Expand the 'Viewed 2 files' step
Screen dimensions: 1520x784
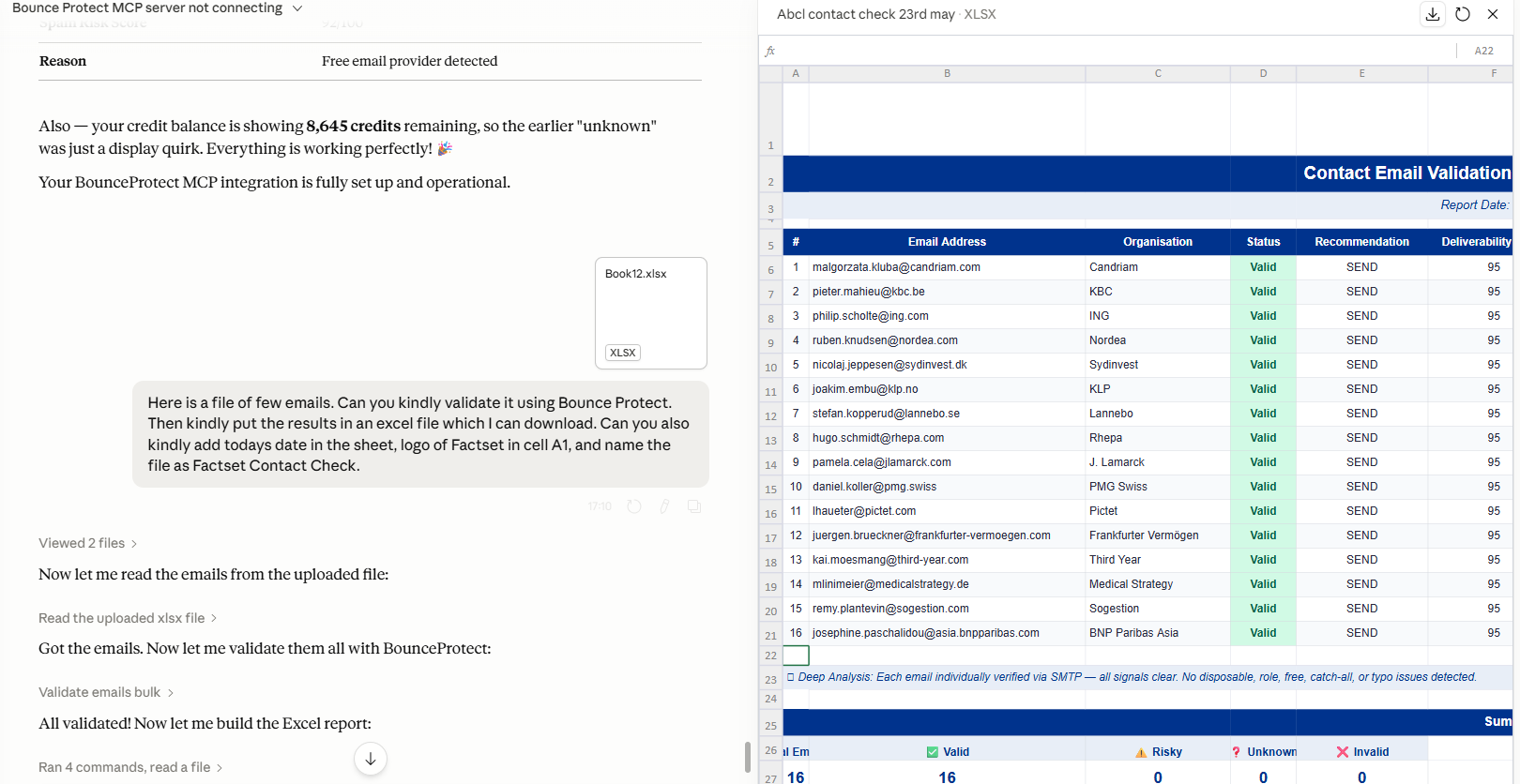point(88,543)
